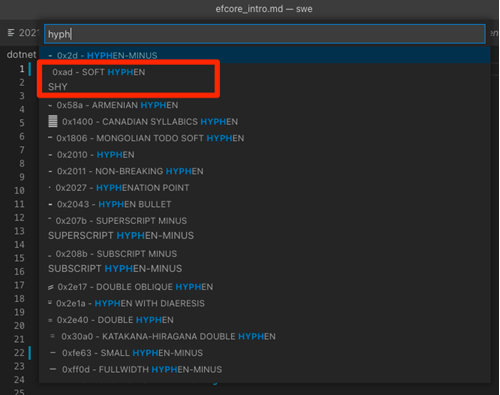Pick 0xfe63 SMALL HYPHEN-MINUS
Viewport: 500px width, 395px height.
[265, 353]
